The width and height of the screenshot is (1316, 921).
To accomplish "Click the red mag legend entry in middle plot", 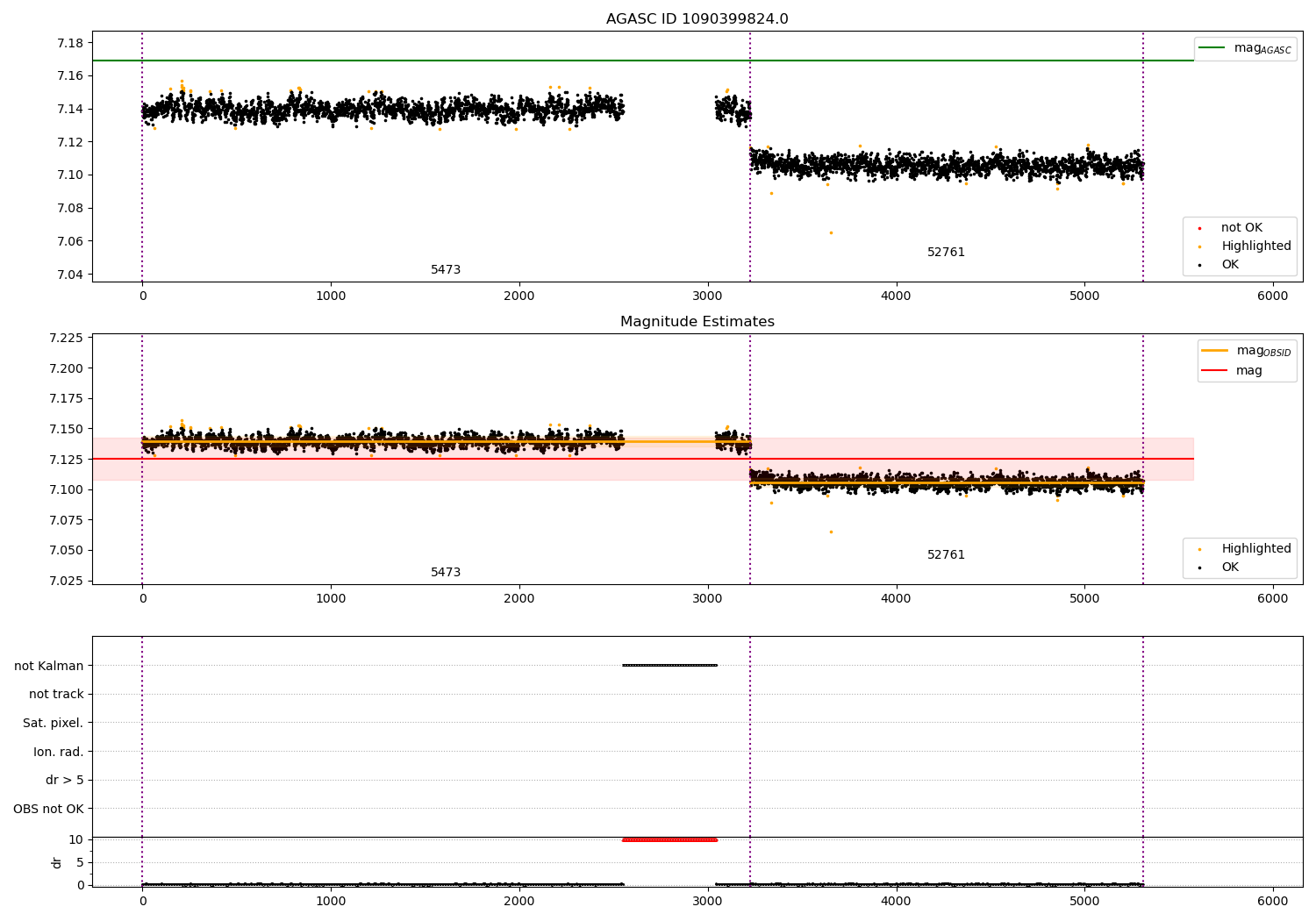I will tap(1214, 370).
